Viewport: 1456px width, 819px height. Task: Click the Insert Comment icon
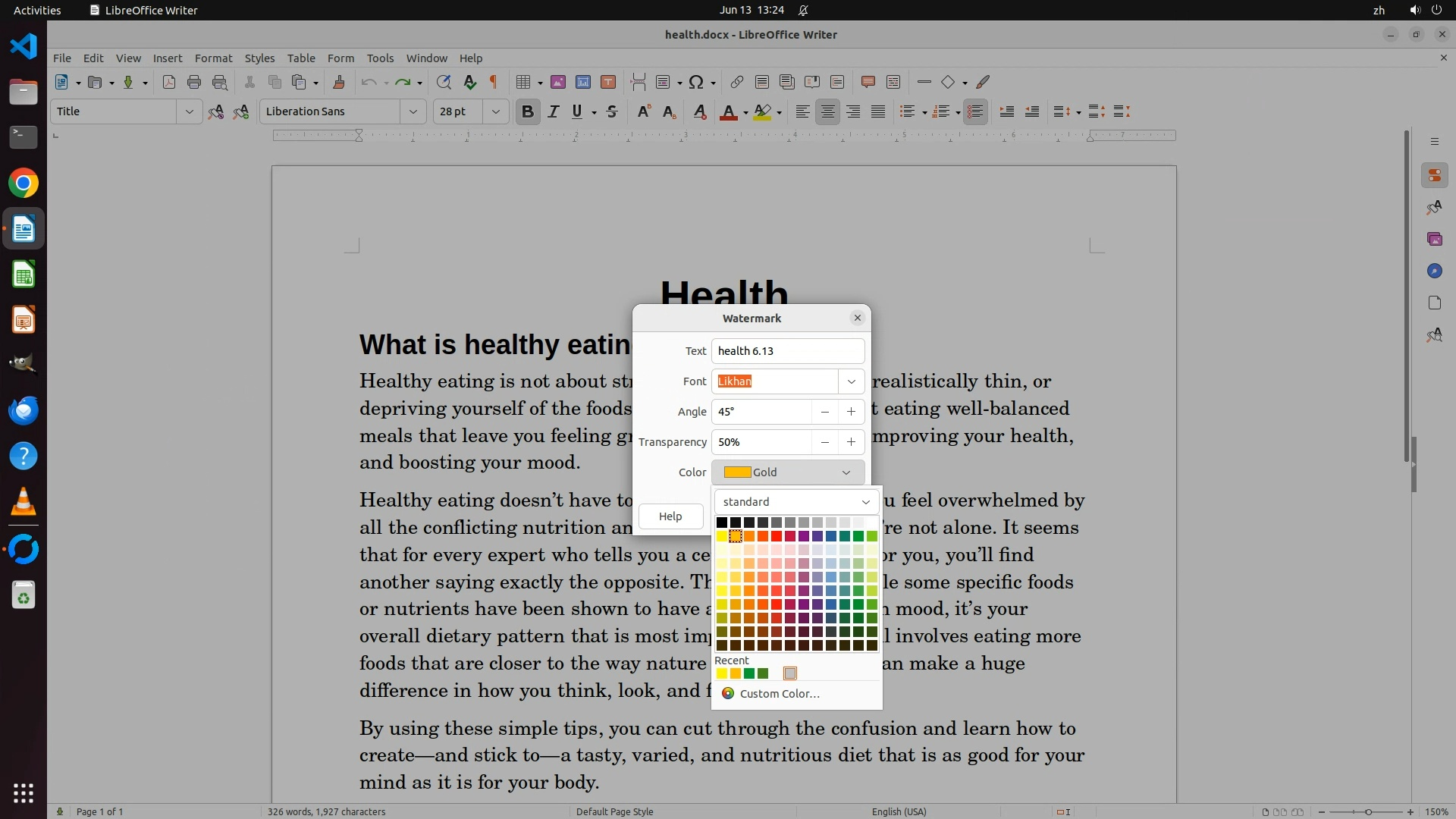868,83
